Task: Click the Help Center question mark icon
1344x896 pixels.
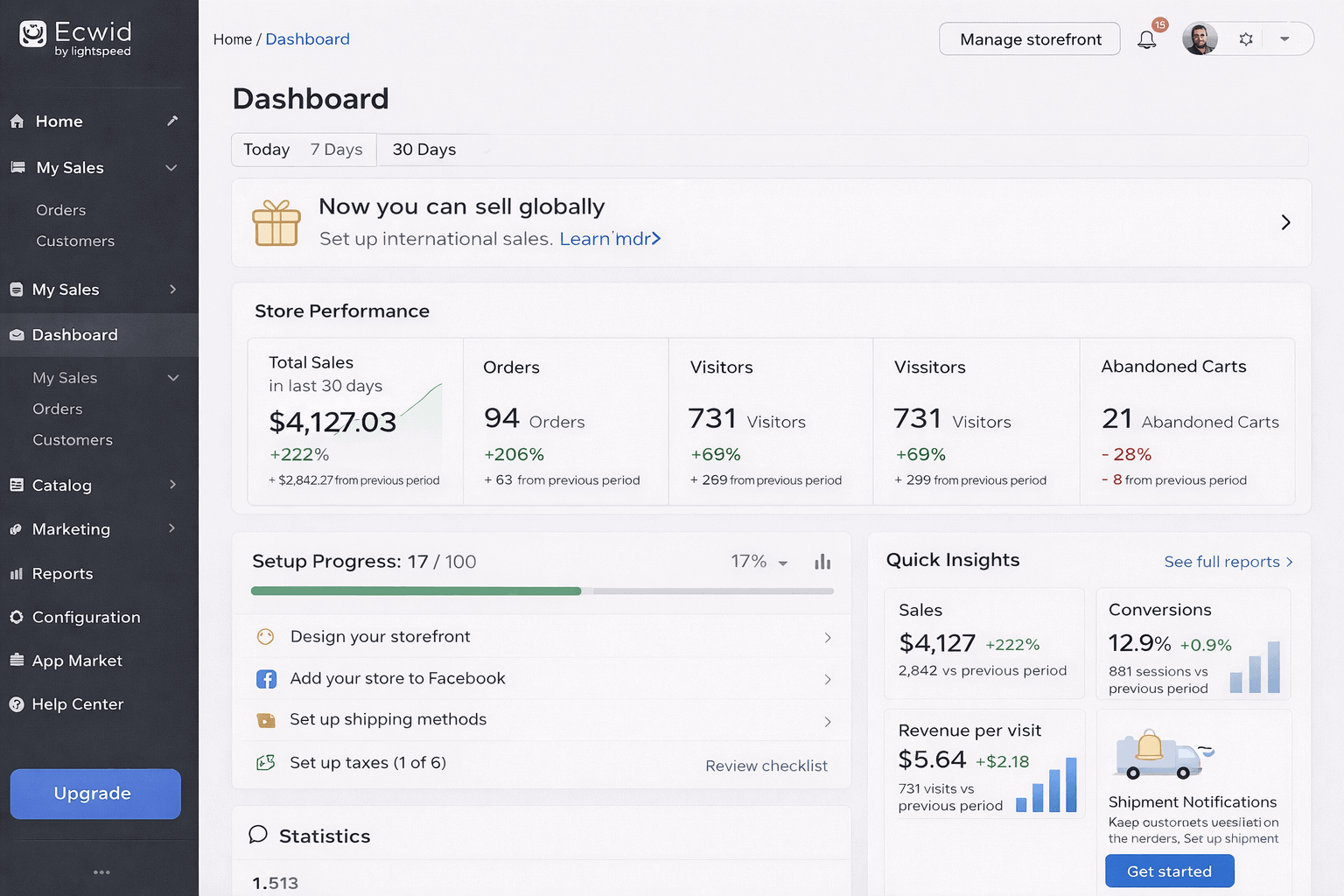Action: coord(17,704)
